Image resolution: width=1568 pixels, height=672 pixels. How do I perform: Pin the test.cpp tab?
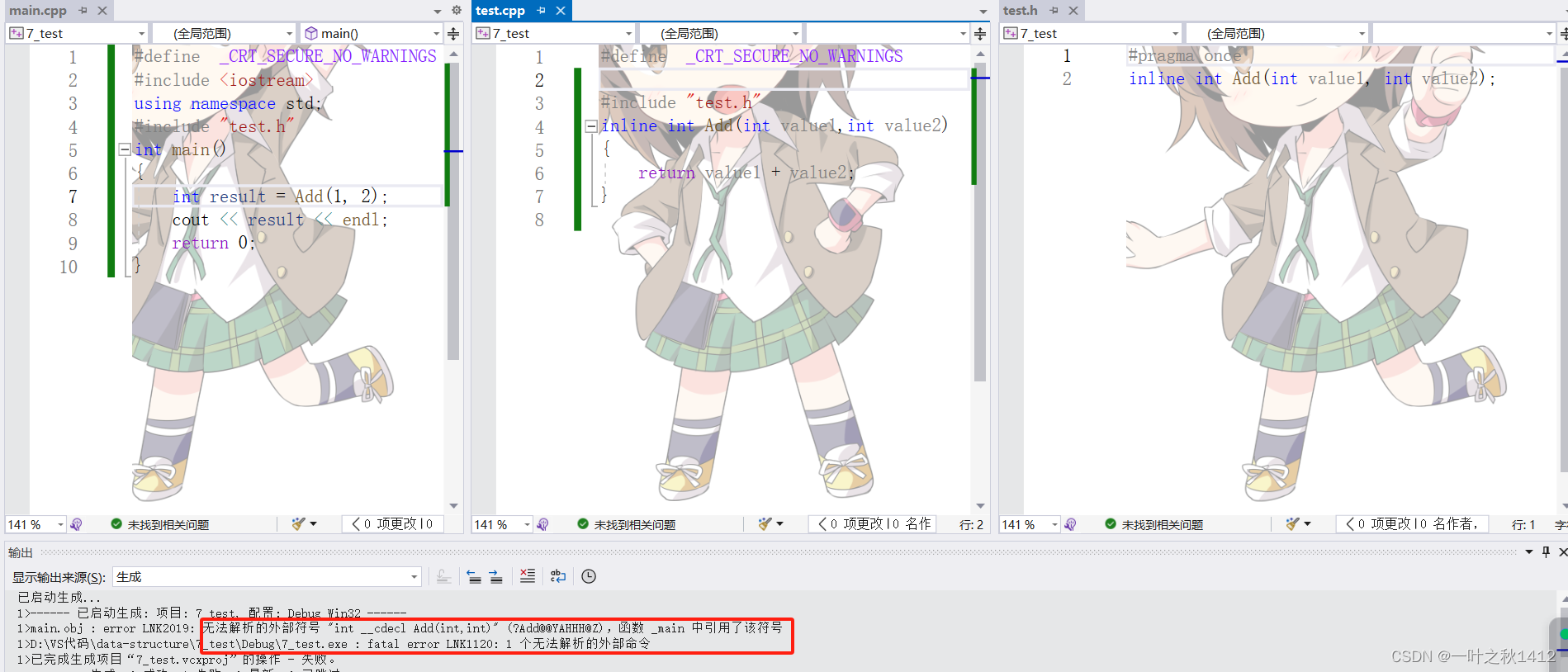541,11
